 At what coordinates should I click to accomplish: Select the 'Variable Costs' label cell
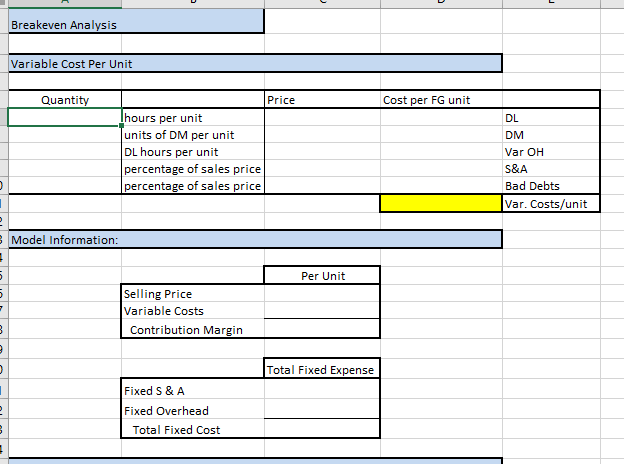(x=193, y=311)
